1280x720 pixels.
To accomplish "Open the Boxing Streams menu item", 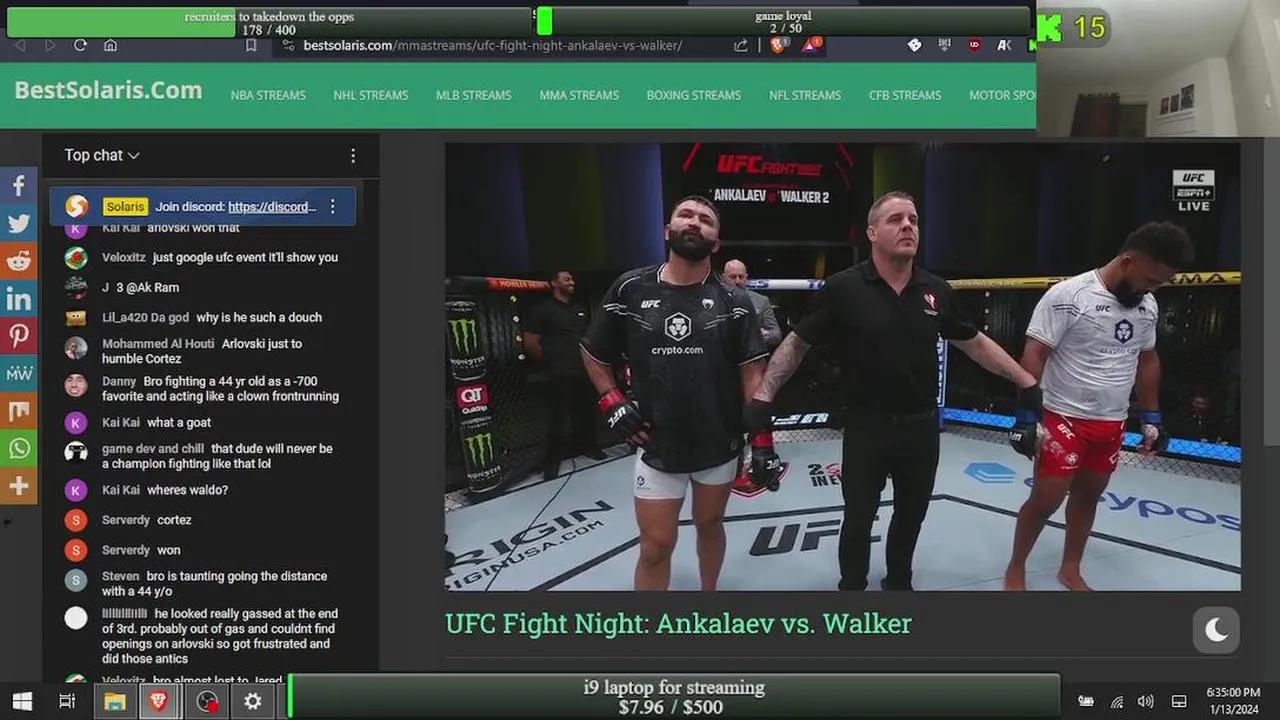I will [x=693, y=95].
